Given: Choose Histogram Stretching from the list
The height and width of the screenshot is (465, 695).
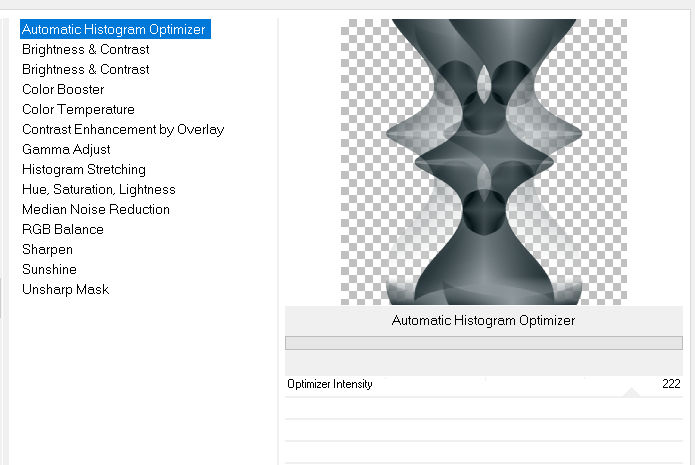Looking at the screenshot, I should pos(84,169).
